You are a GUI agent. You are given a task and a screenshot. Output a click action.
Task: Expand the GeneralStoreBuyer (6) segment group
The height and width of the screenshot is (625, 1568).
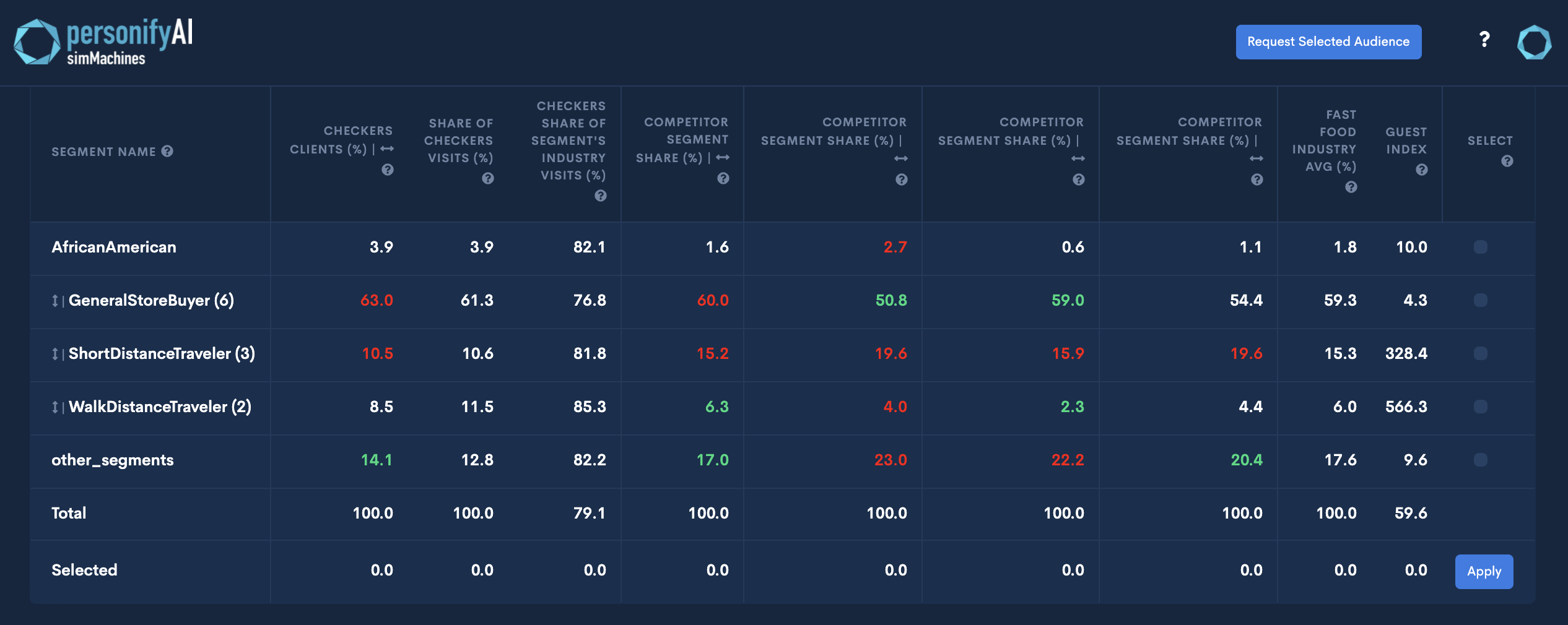click(x=55, y=301)
